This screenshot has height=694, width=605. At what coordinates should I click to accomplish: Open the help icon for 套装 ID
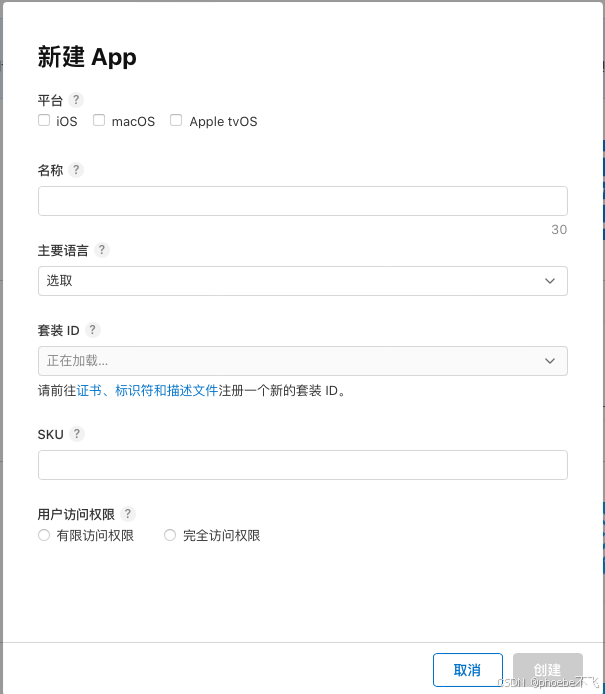pyautogui.click(x=92, y=330)
